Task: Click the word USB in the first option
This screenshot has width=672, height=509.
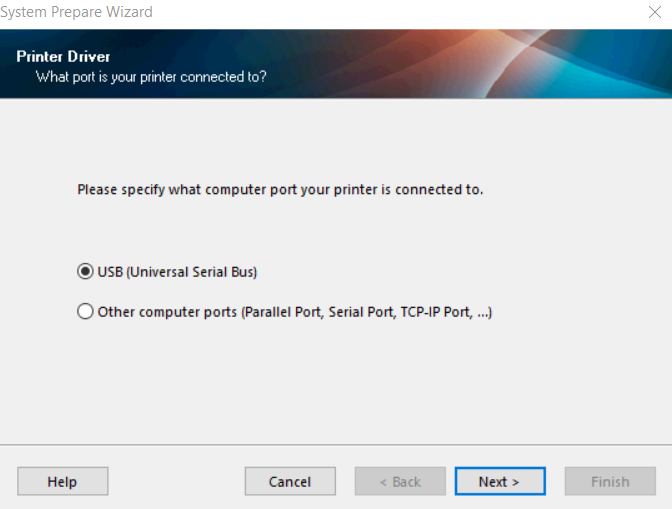Action: pyautogui.click(x=110, y=272)
